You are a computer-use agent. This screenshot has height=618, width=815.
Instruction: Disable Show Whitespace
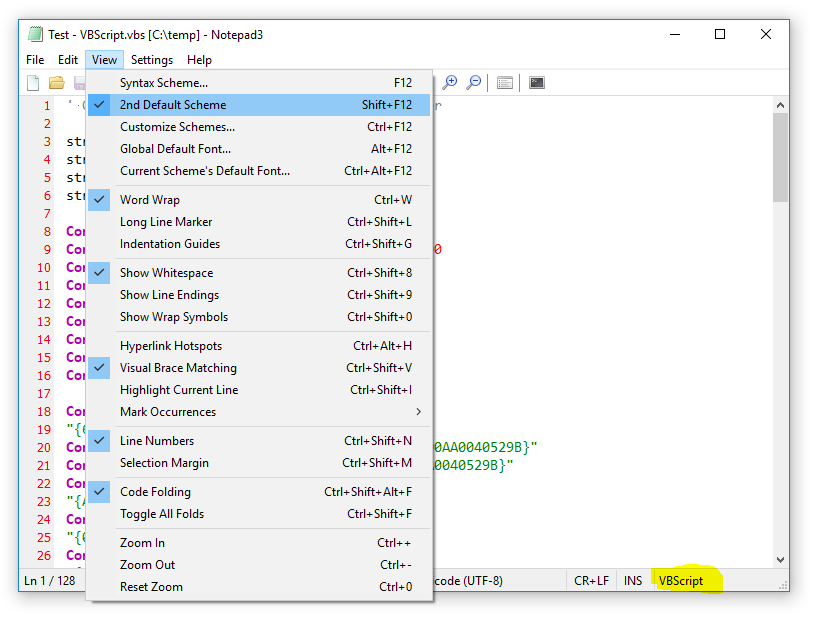click(259, 273)
